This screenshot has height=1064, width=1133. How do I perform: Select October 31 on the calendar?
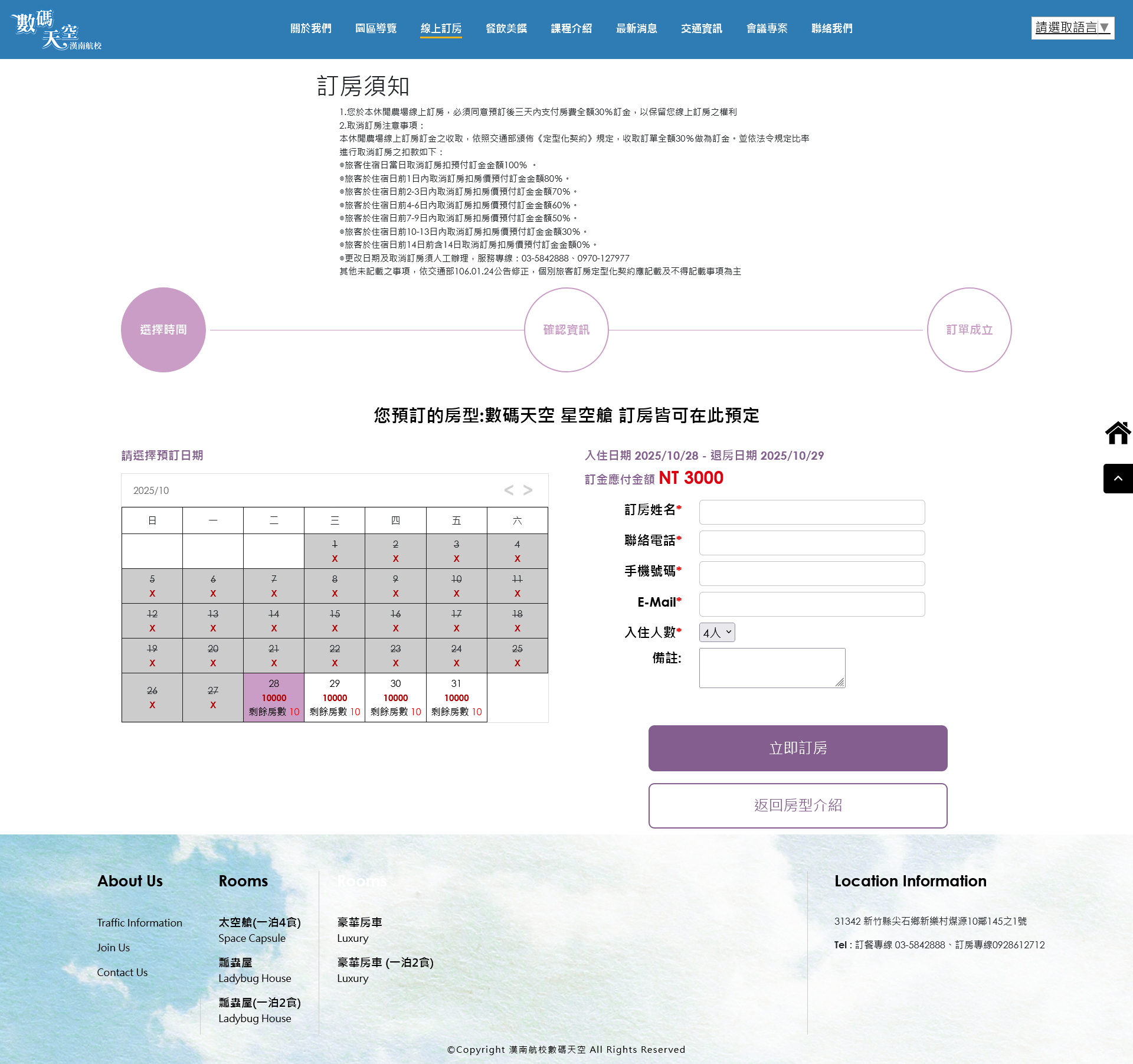click(456, 698)
